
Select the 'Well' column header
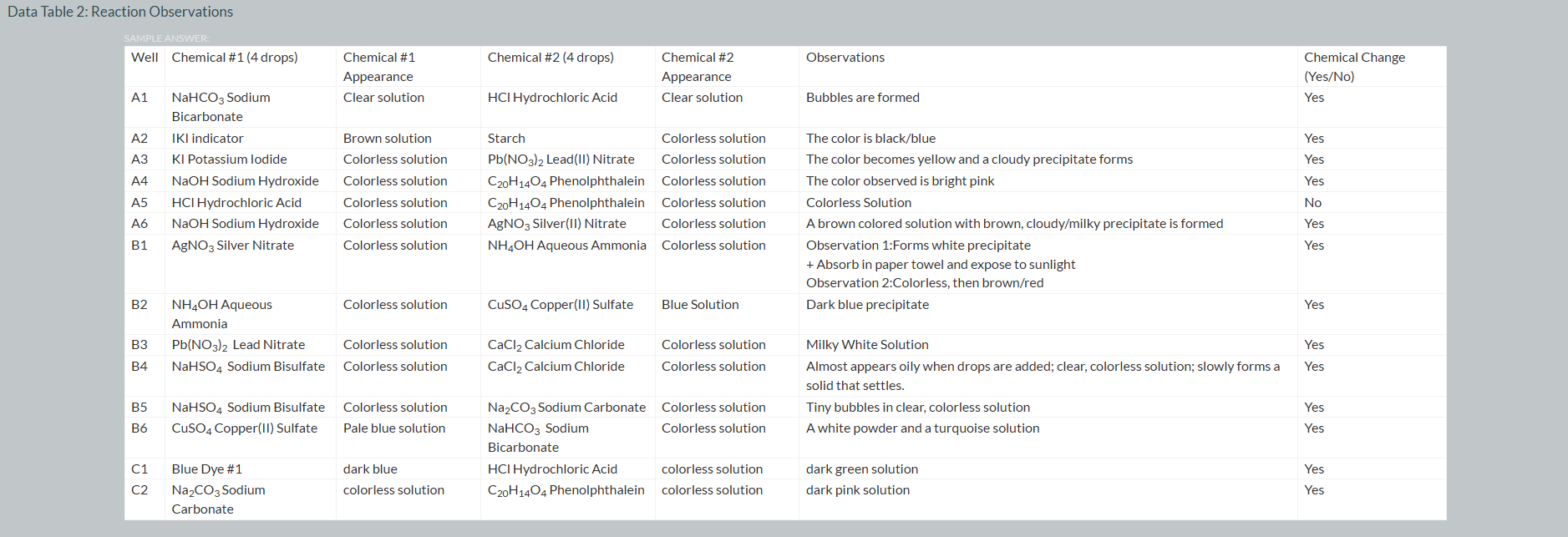pos(145,58)
